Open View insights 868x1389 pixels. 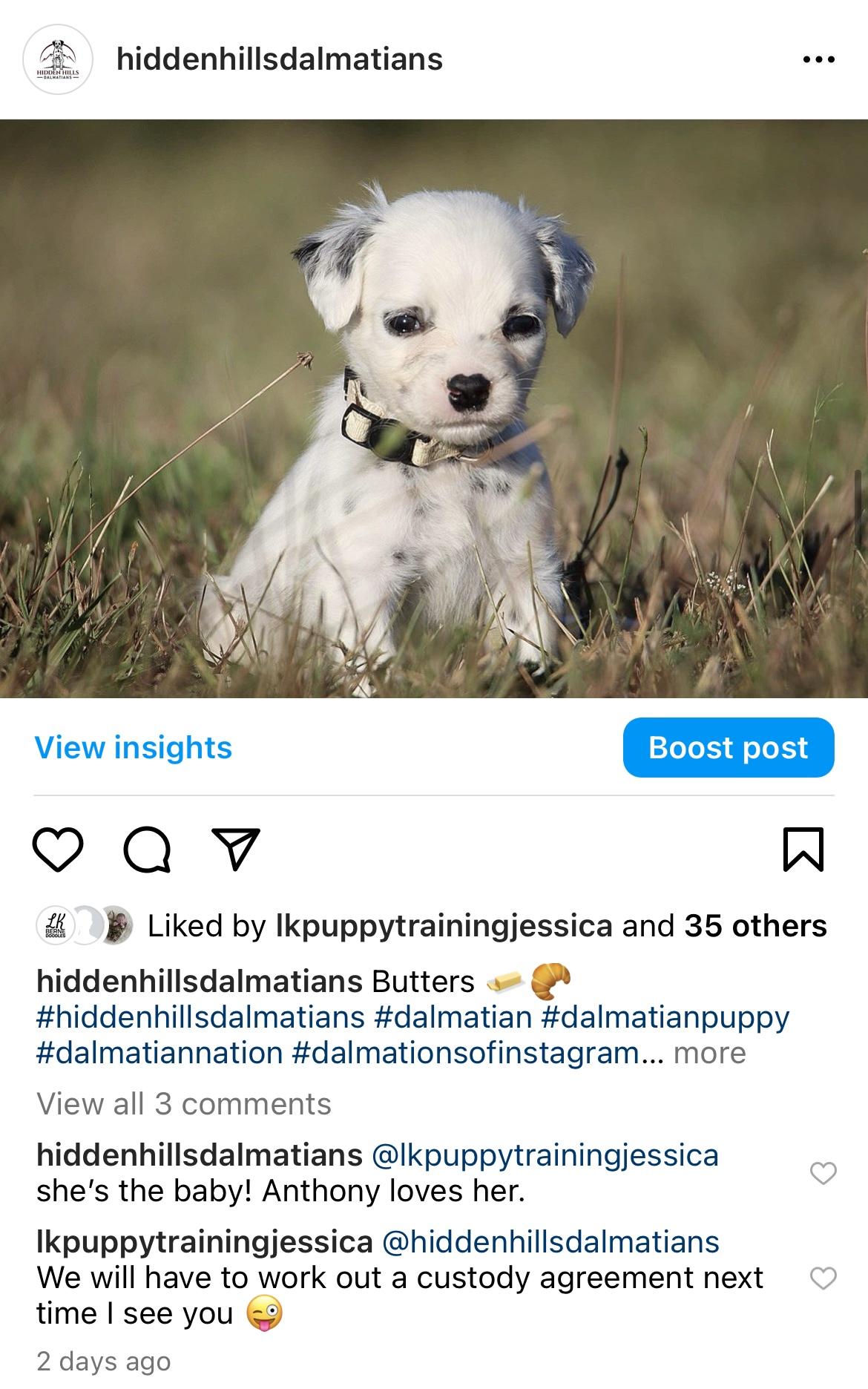coord(134,747)
